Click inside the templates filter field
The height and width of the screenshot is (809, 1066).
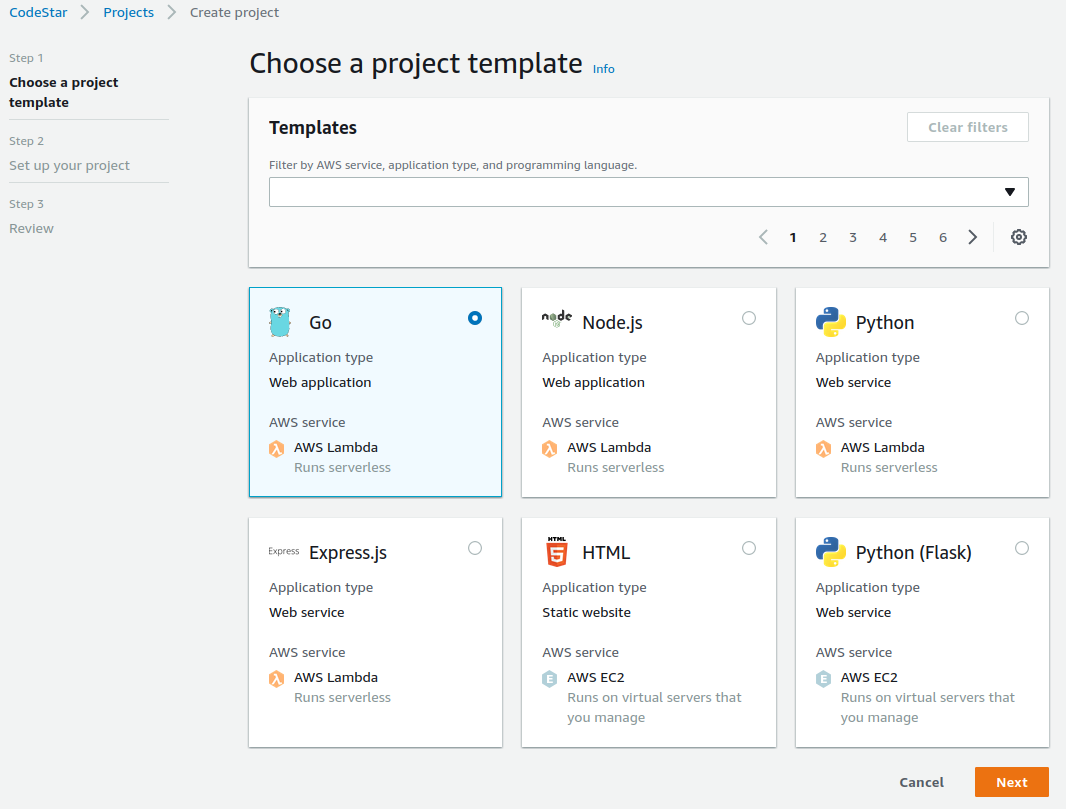coord(649,192)
